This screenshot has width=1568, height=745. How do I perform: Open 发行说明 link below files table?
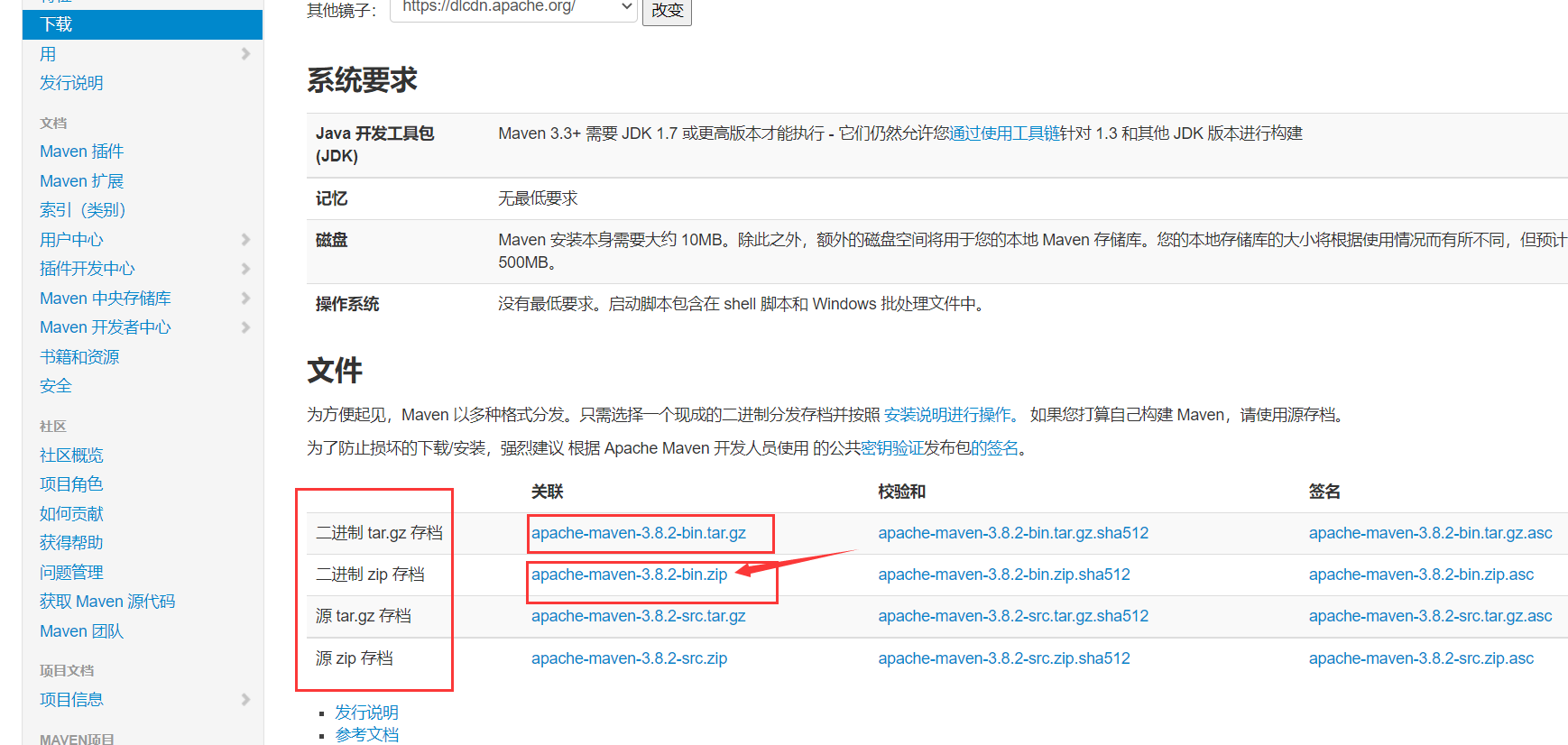[366, 713]
